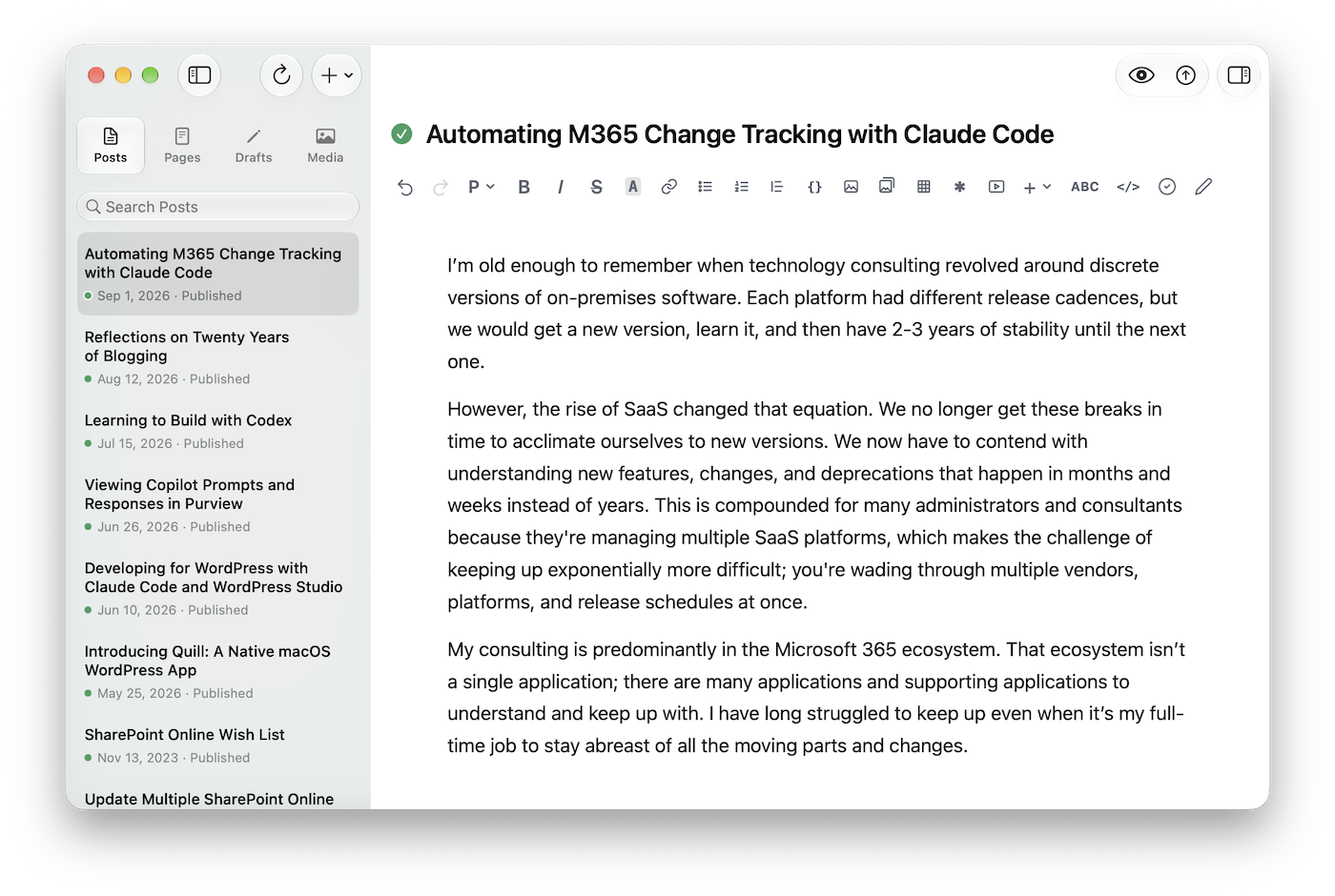Image resolution: width=1335 pixels, height=896 pixels.
Task: Toggle strikethrough formatting
Action: (596, 187)
